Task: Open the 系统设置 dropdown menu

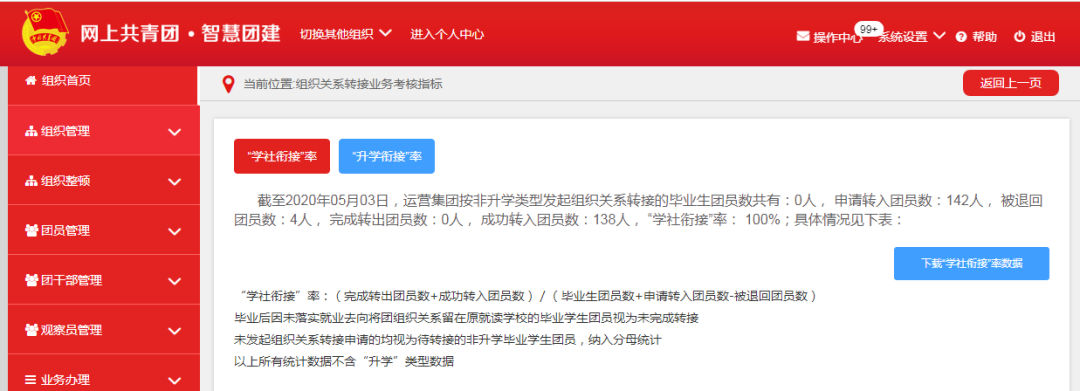Action: 911,37
